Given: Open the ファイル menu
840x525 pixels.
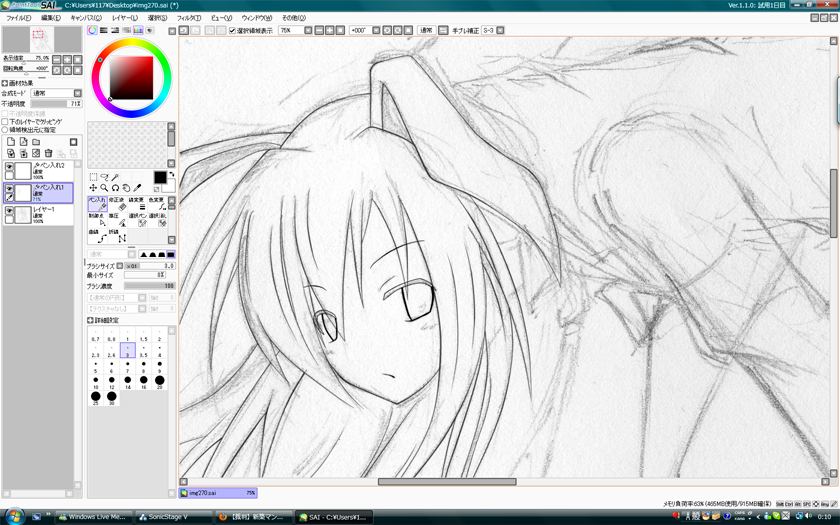Looking at the screenshot, I should (18, 18).
